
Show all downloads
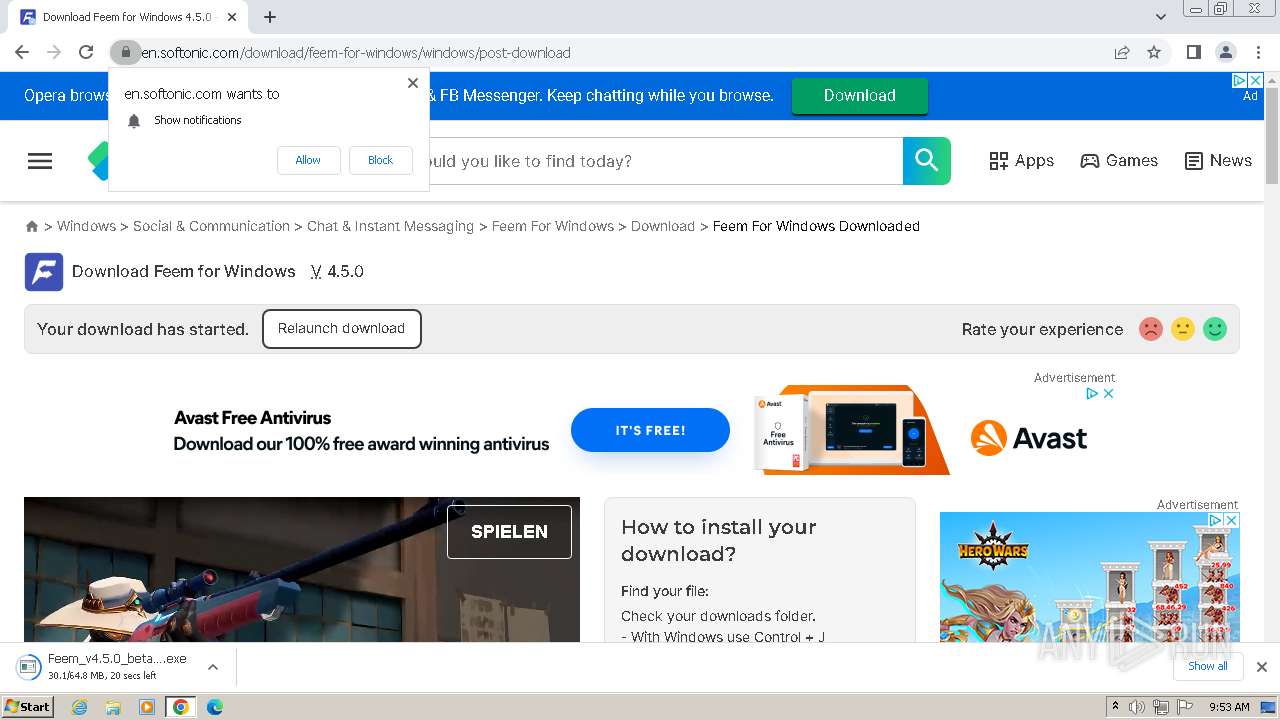tap(1208, 667)
